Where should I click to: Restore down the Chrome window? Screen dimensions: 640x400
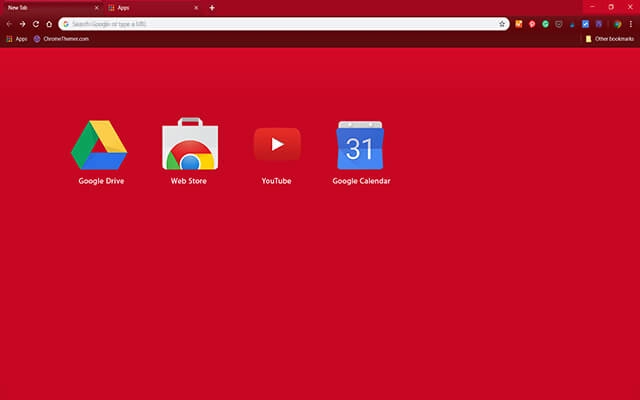pyautogui.click(x=611, y=7)
